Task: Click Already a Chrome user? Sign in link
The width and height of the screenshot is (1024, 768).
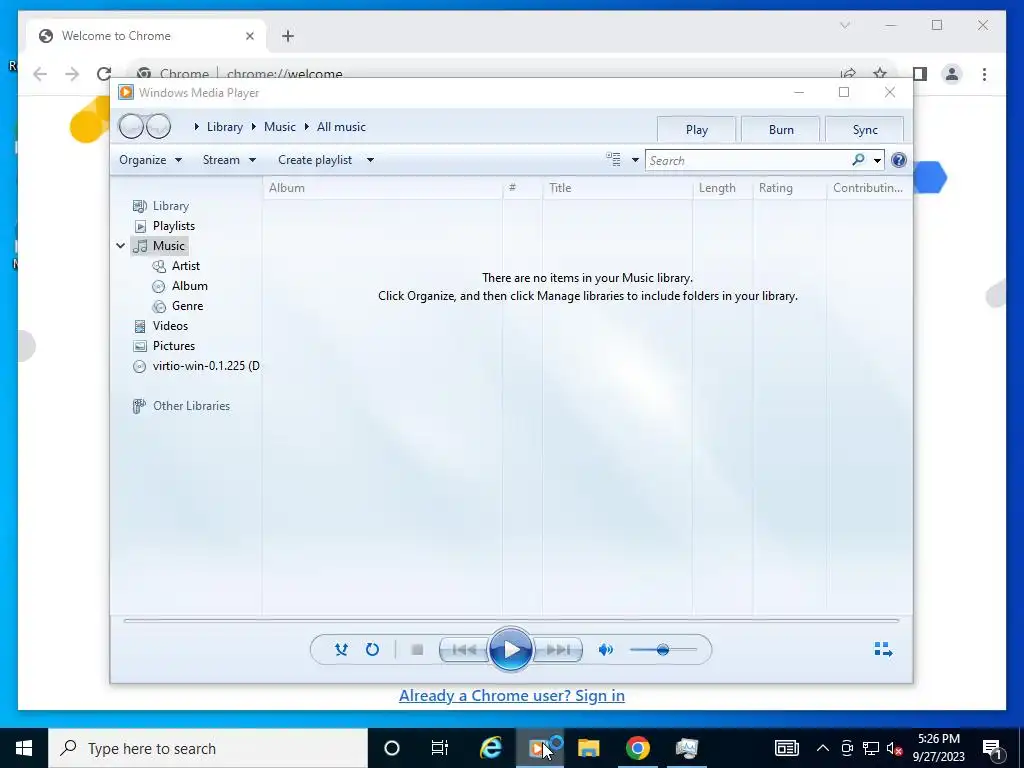Action: 511,696
